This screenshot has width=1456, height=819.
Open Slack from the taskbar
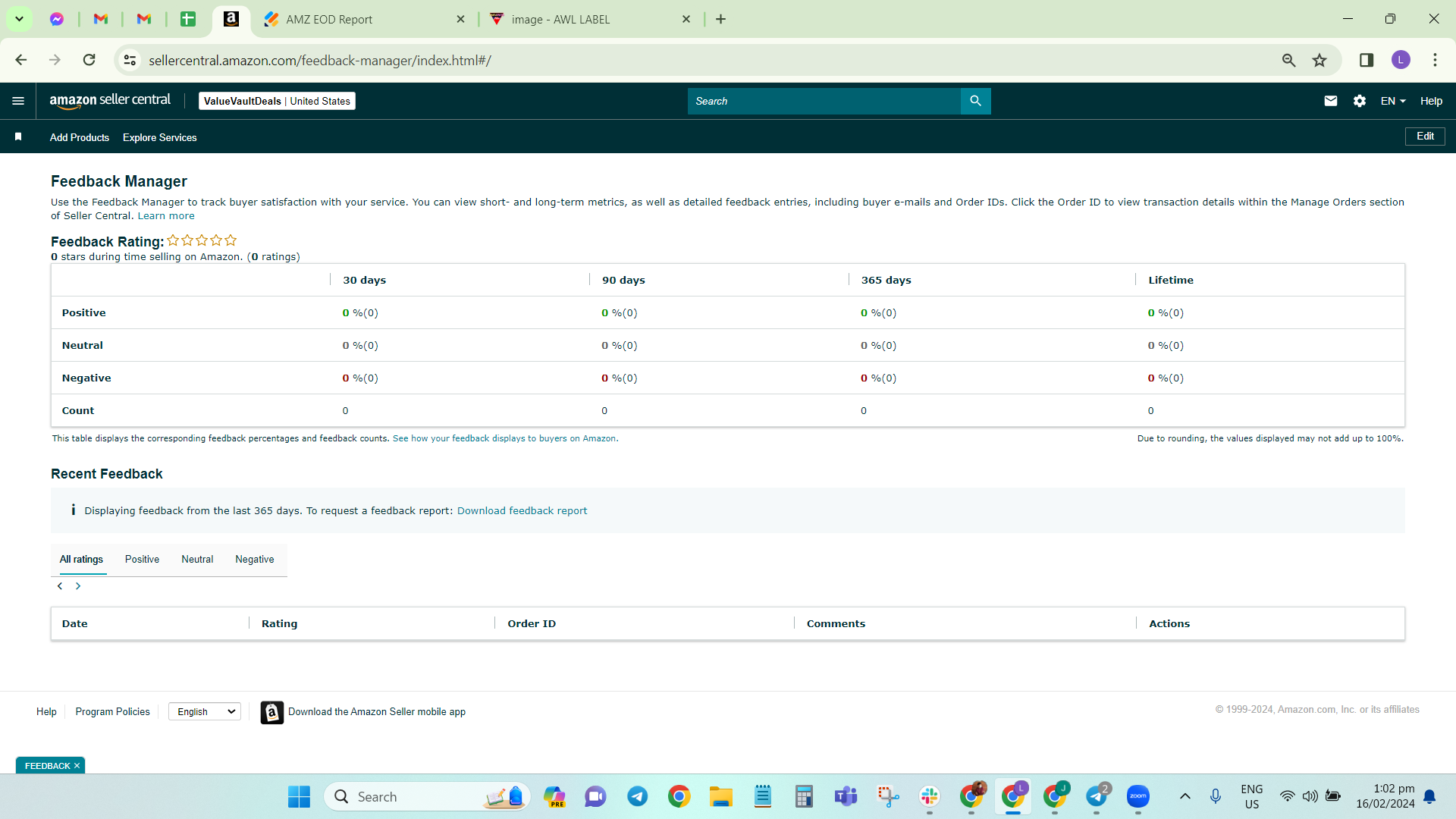(929, 796)
